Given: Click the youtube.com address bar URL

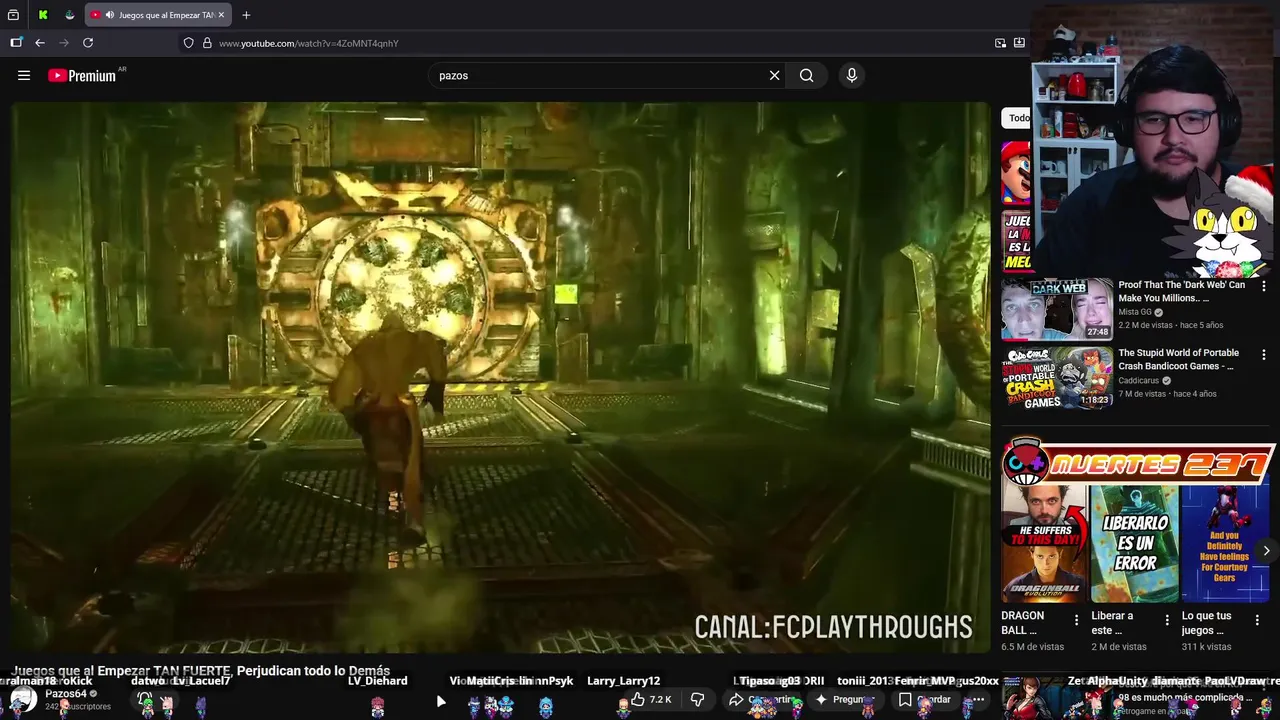Looking at the screenshot, I should point(309,43).
